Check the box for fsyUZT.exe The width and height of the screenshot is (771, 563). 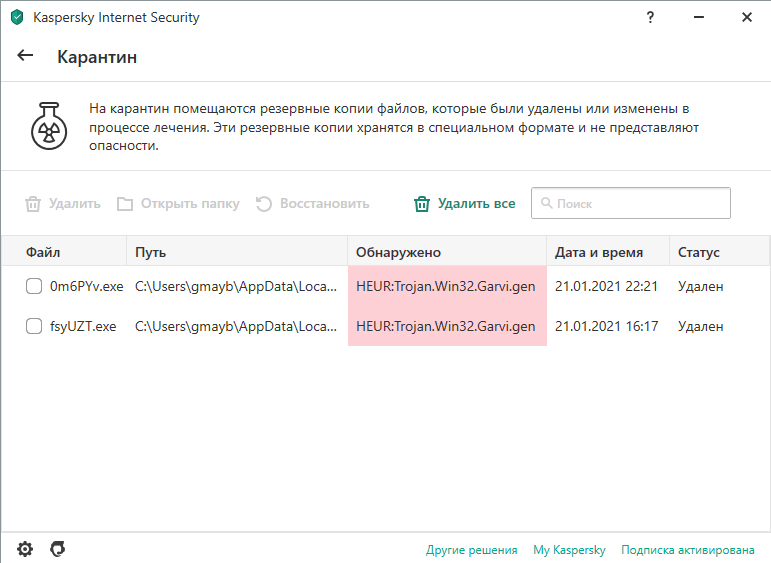(34, 326)
